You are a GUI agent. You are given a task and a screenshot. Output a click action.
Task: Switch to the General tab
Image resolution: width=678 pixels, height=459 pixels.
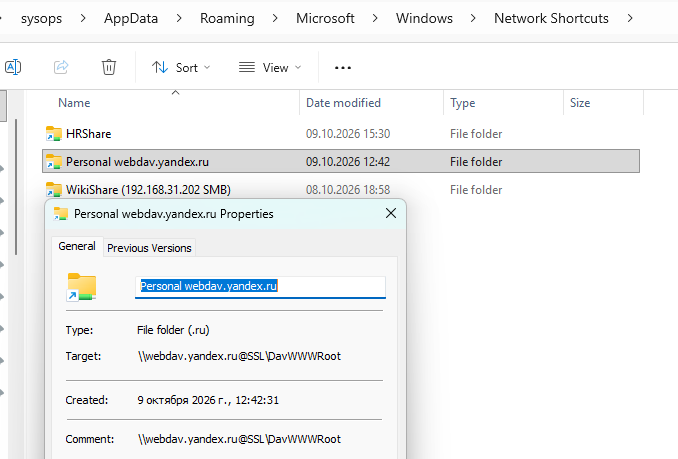pos(77,246)
